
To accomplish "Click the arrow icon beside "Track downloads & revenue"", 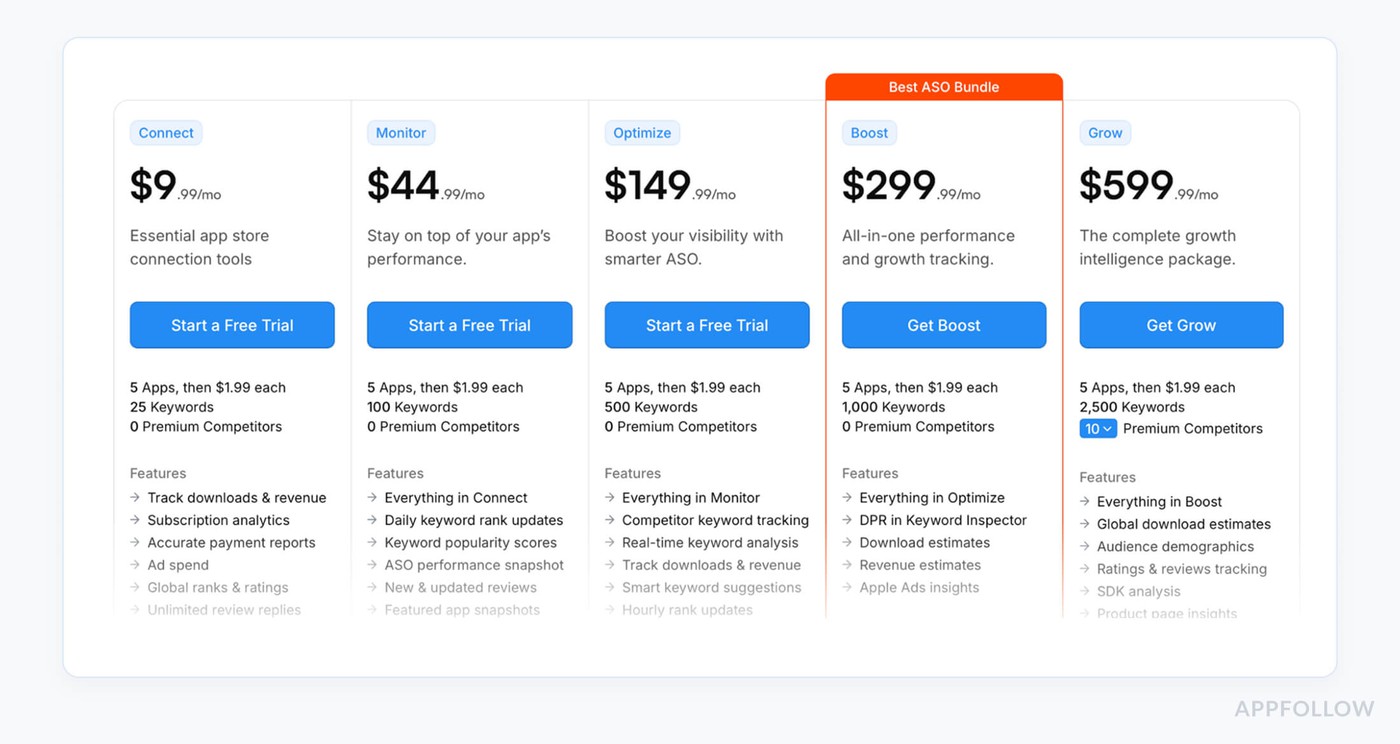I will click(133, 497).
